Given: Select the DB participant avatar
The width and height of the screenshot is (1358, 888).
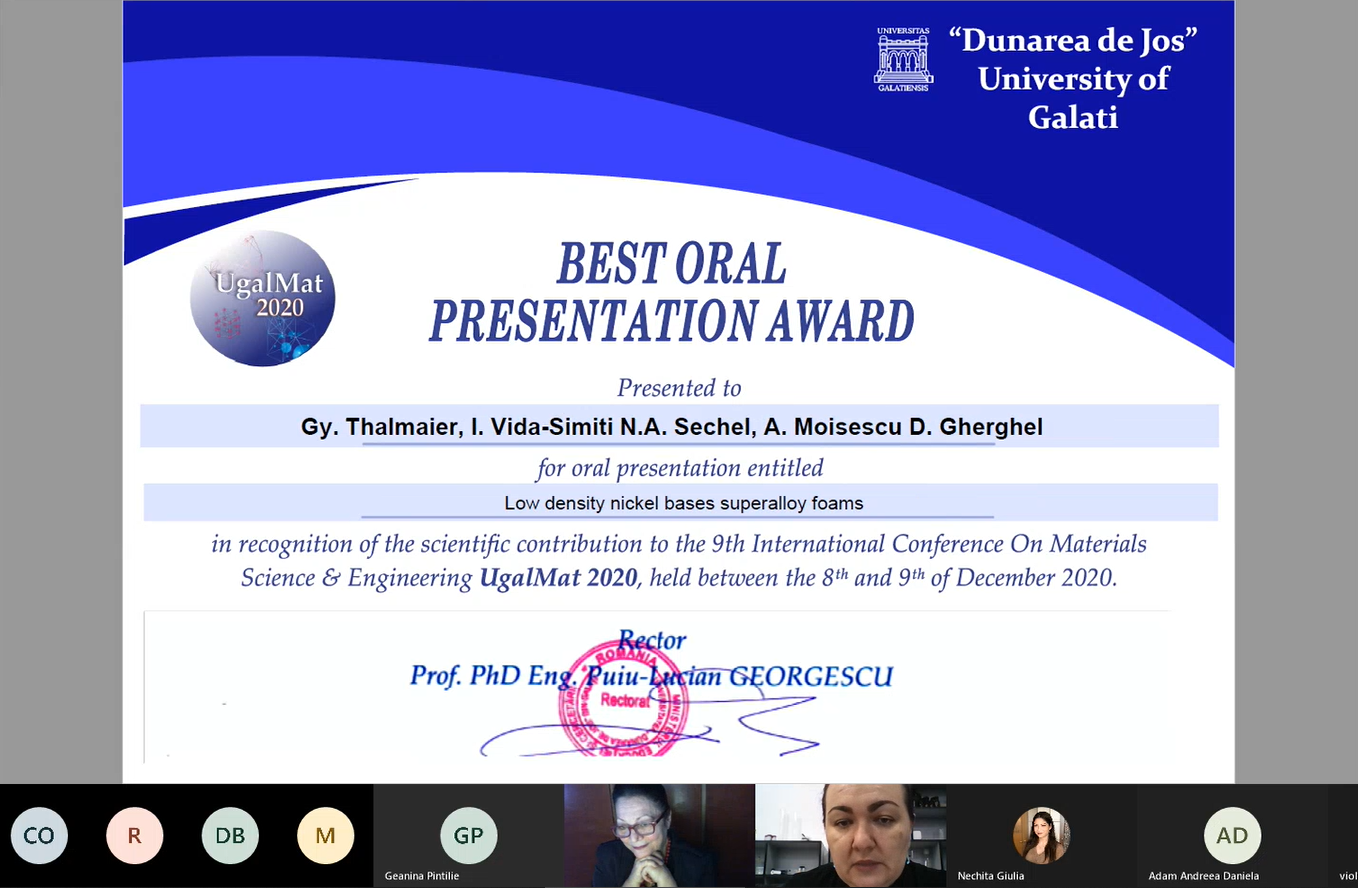Looking at the screenshot, I should 230,835.
